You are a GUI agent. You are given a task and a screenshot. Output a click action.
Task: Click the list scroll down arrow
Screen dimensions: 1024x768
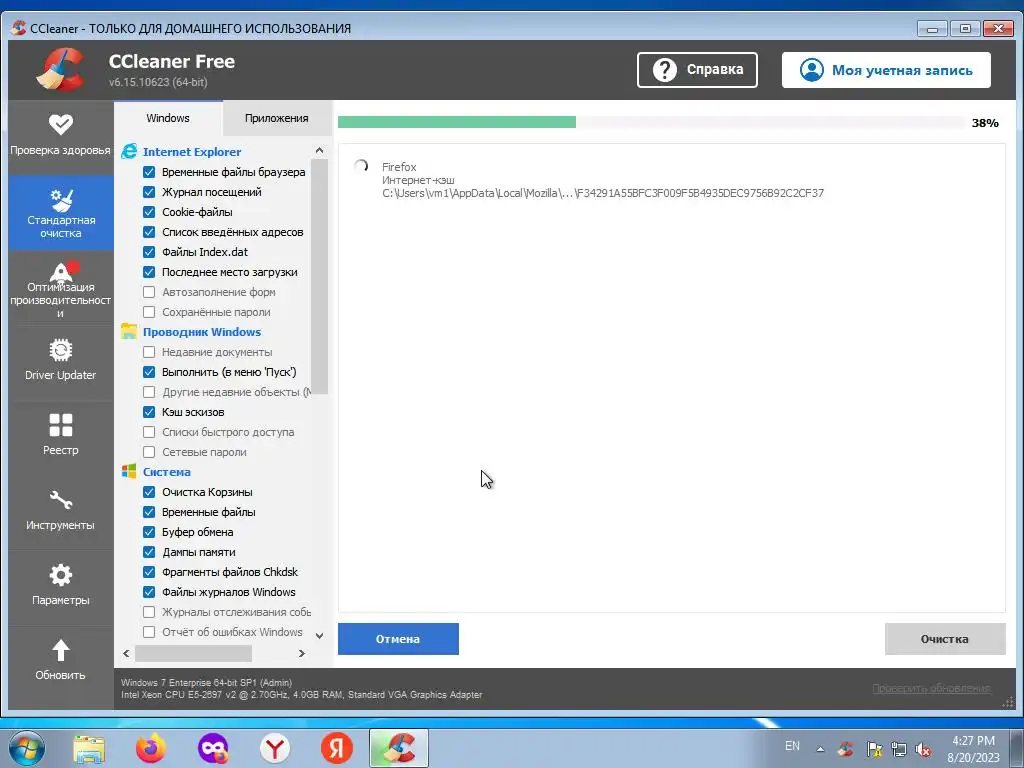coord(319,635)
